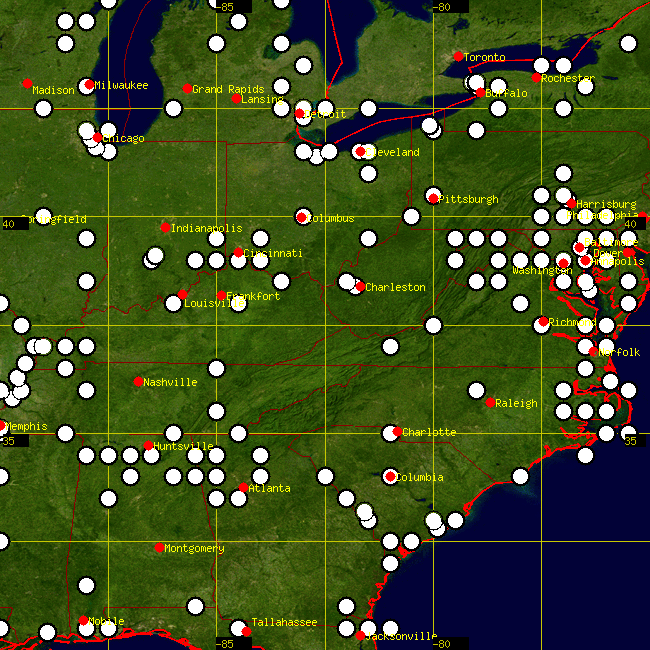Image resolution: width=650 pixels, height=650 pixels.
Task: Click the Pittsburgh red dot
Action: [x=433, y=199]
